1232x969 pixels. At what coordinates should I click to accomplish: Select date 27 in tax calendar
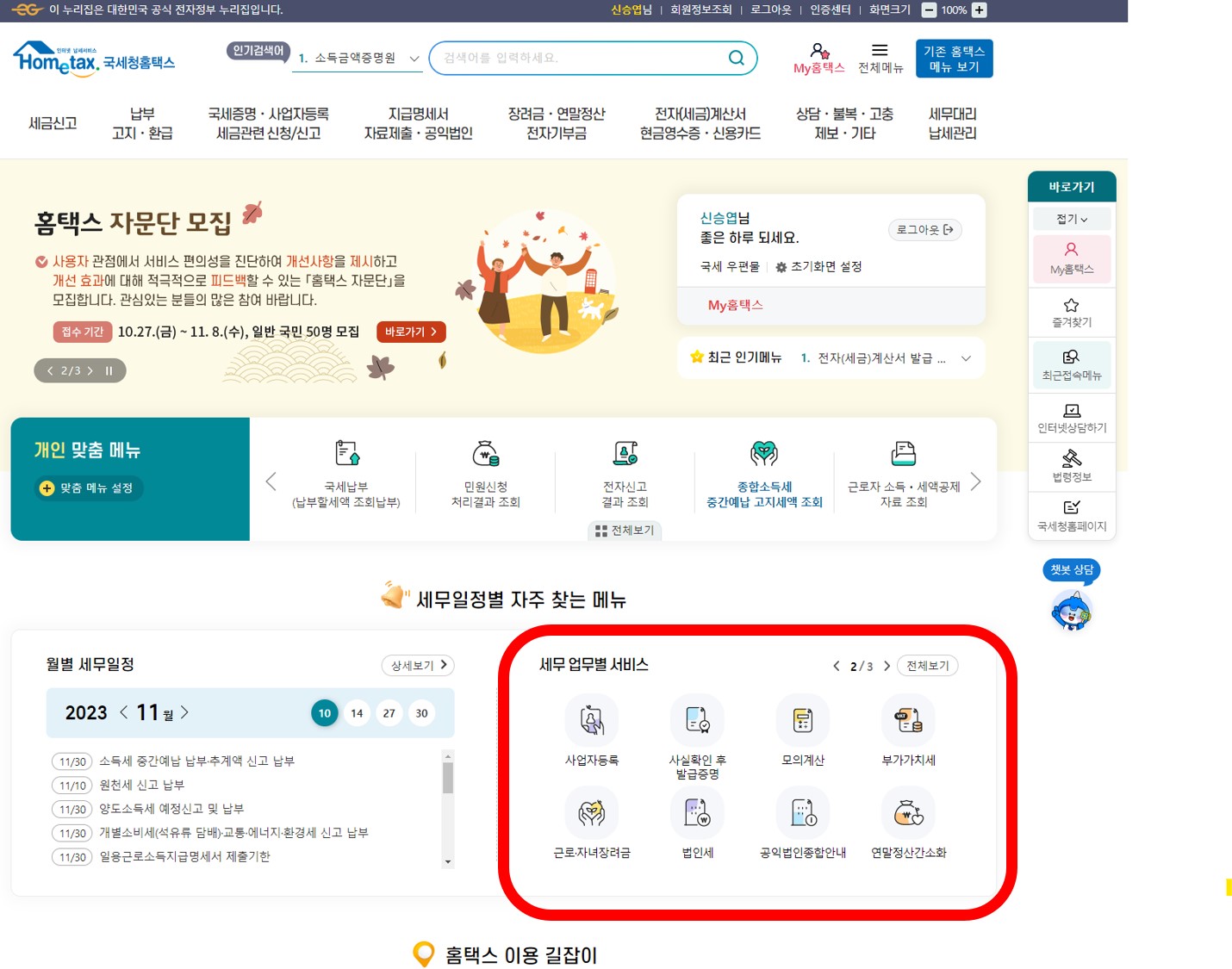click(389, 713)
